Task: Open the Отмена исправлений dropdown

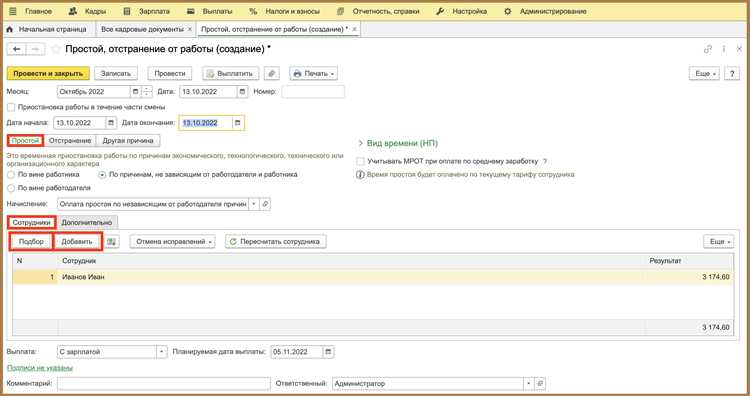Action: pyautogui.click(x=172, y=242)
